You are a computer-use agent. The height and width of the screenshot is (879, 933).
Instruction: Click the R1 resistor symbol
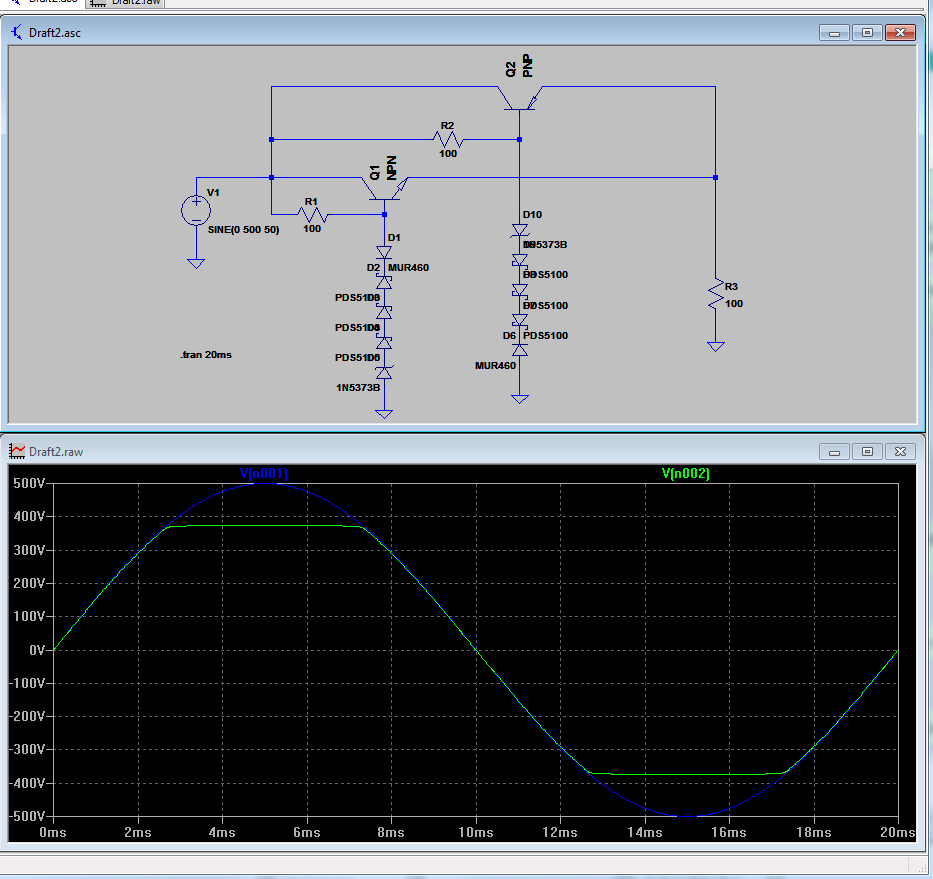point(313,214)
